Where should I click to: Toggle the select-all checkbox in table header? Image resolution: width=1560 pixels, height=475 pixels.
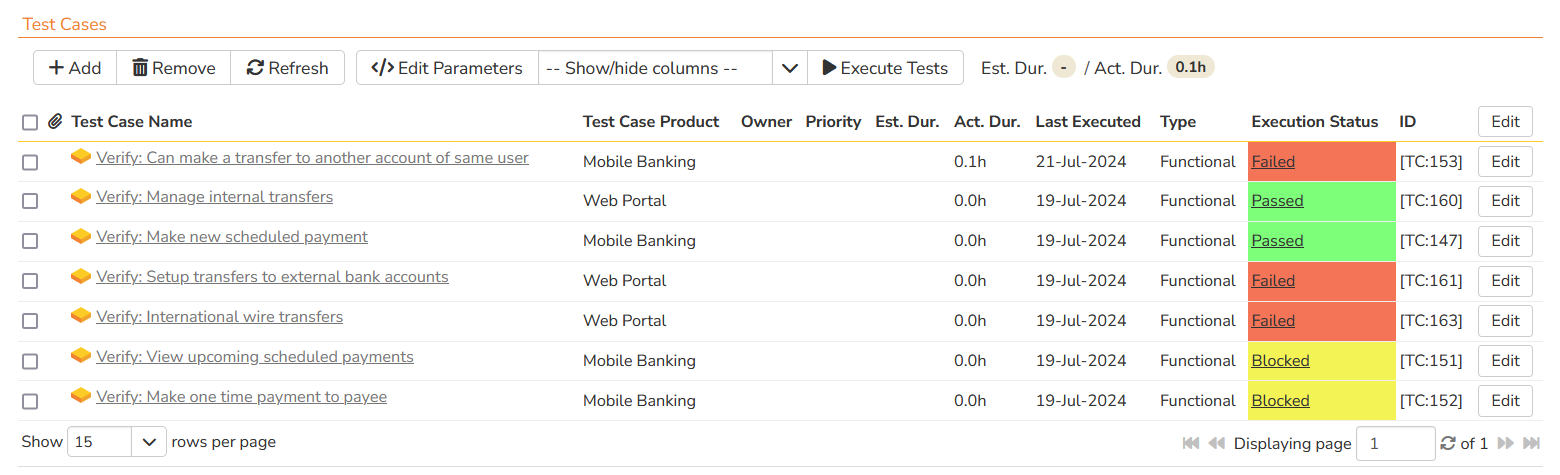pos(30,122)
